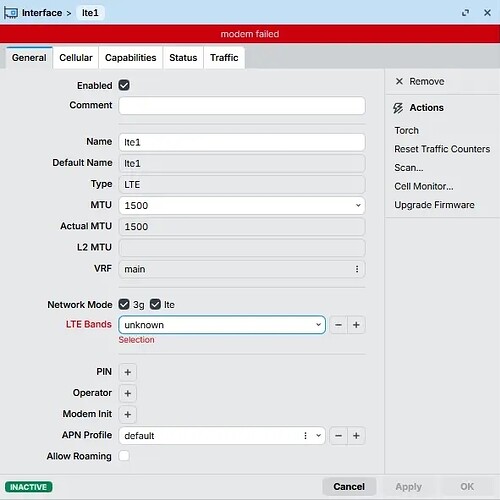This screenshot has width=500, height=500.
Task: Open the LTE Bands unknown dropdown
Action: 222,325
